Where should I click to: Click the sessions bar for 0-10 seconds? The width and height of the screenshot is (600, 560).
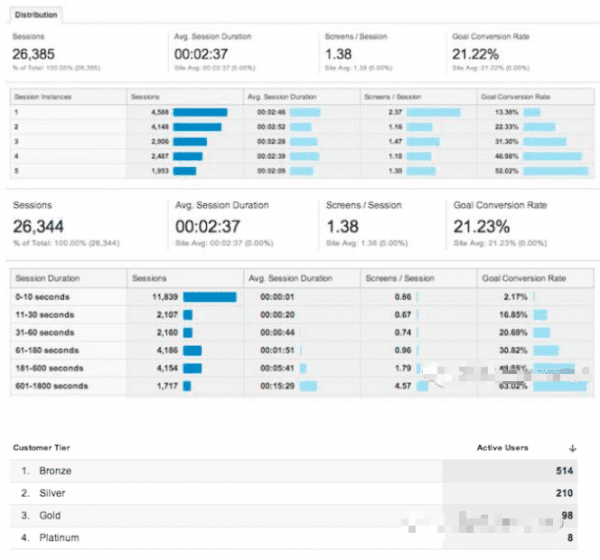point(210,297)
